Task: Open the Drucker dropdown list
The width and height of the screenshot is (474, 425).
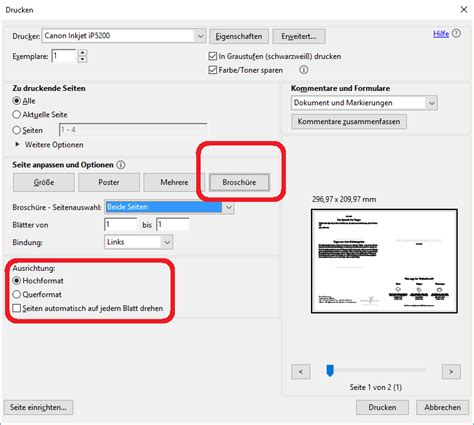Action: [x=200, y=36]
